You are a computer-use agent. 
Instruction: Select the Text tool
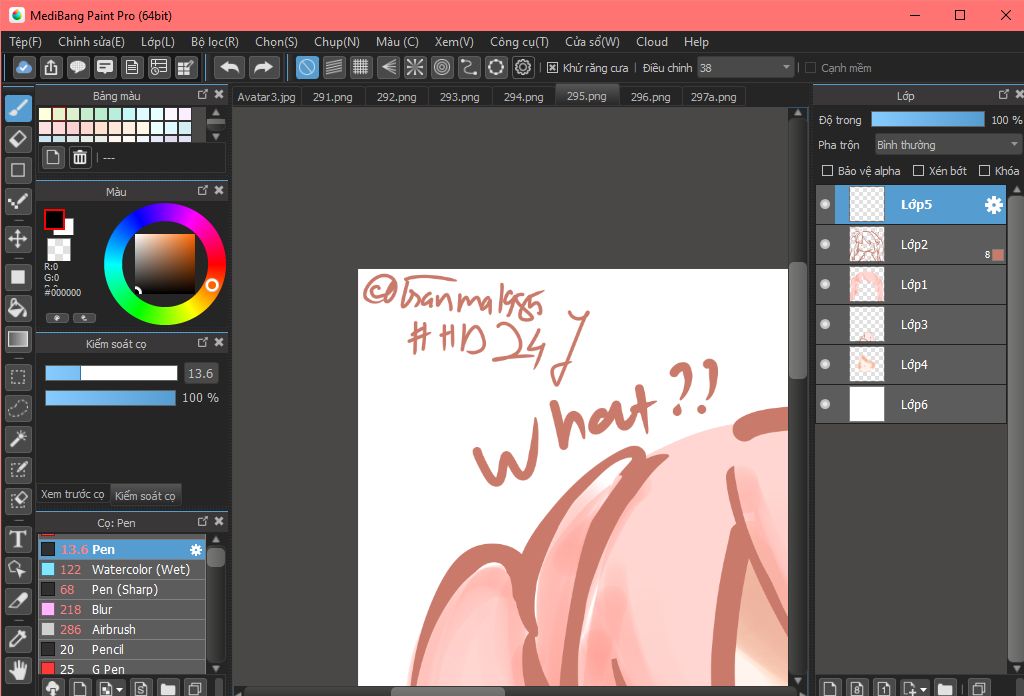18,539
